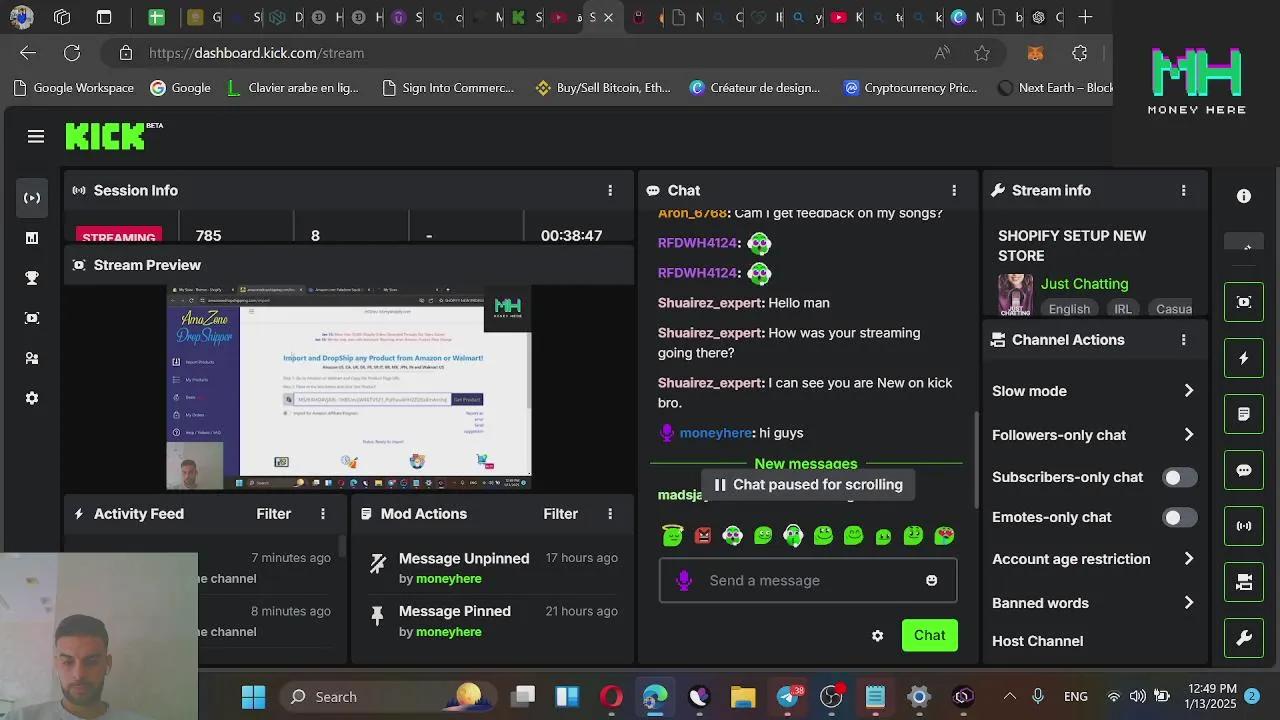Open the Kick hamburger menu
The width and height of the screenshot is (1280, 720).
[36, 137]
